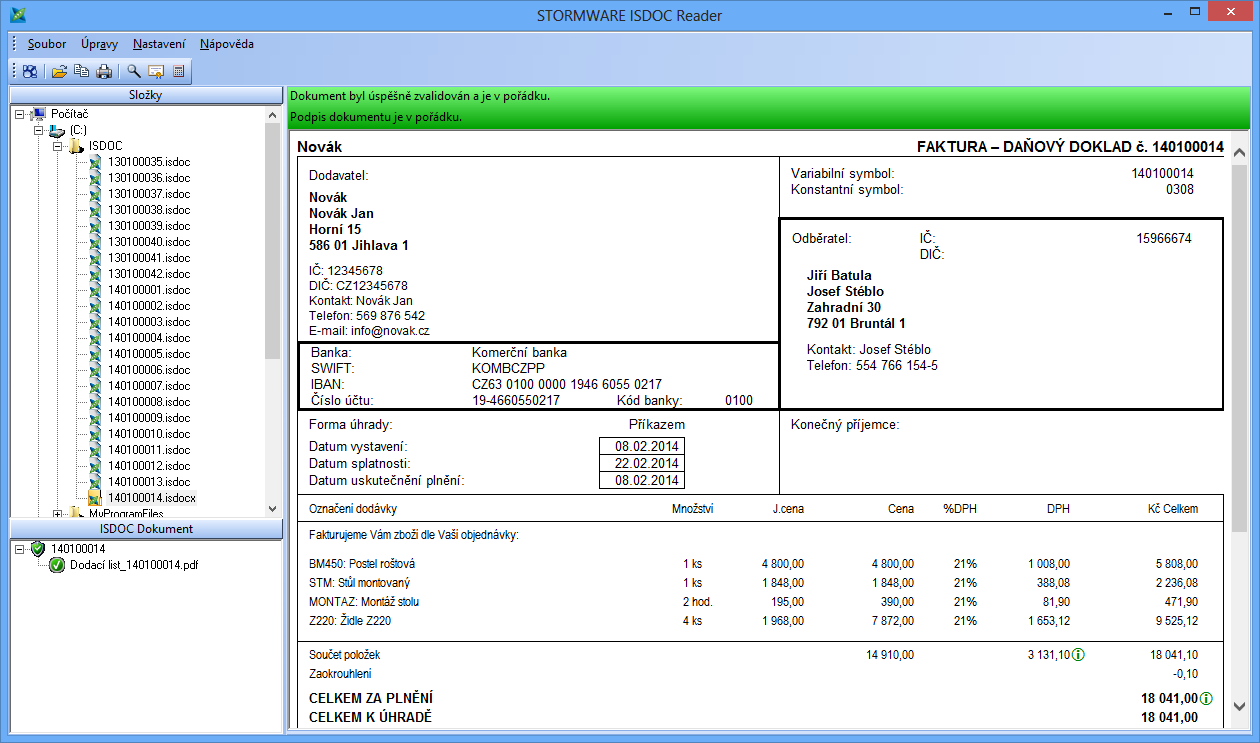Viewport: 1260px width, 743px height.
Task: Select file 140100007.isdoc
Action: click(x=149, y=386)
